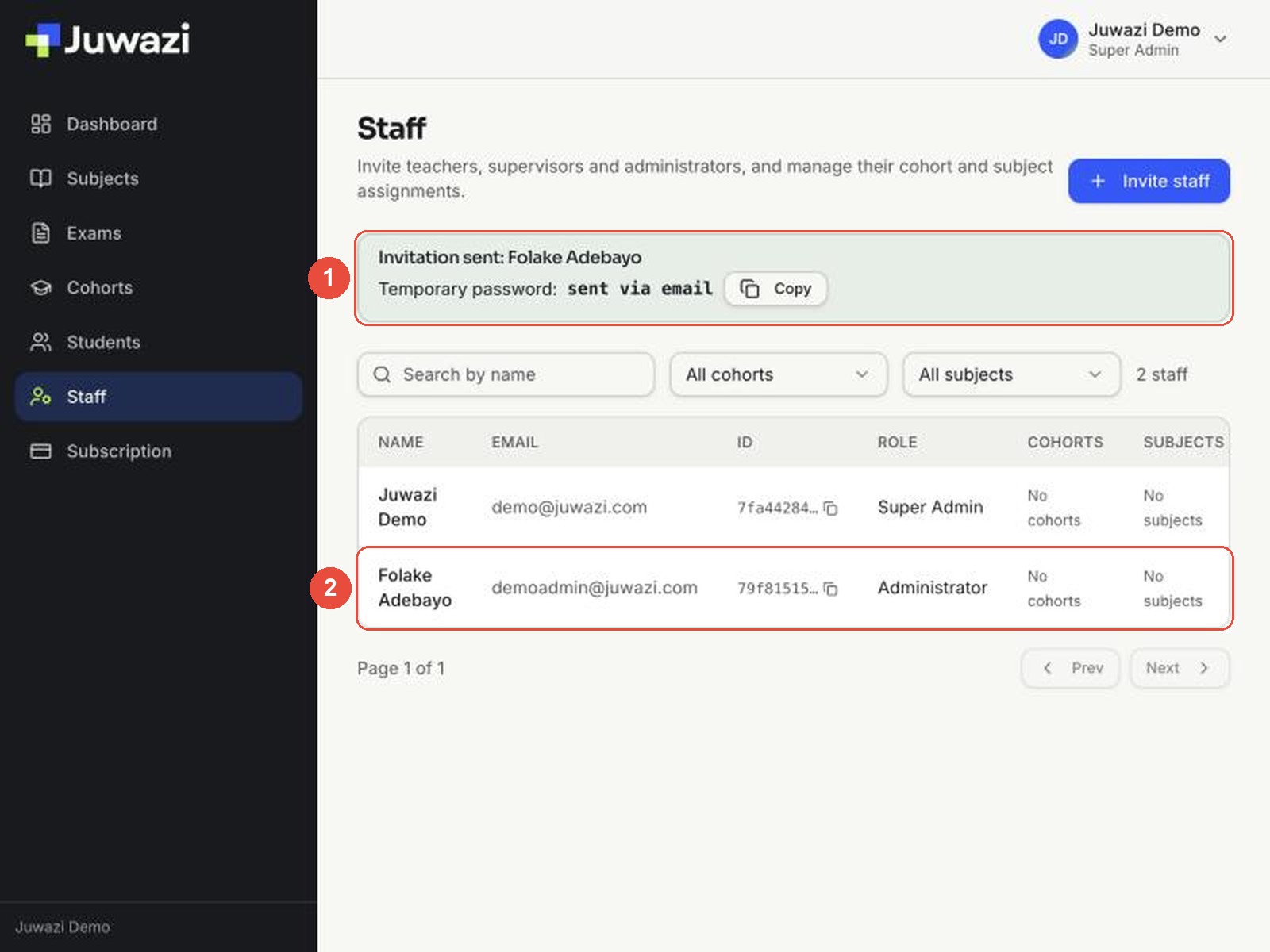Open the All subjects dropdown
Screen dimensions: 1270x952
click(1011, 374)
